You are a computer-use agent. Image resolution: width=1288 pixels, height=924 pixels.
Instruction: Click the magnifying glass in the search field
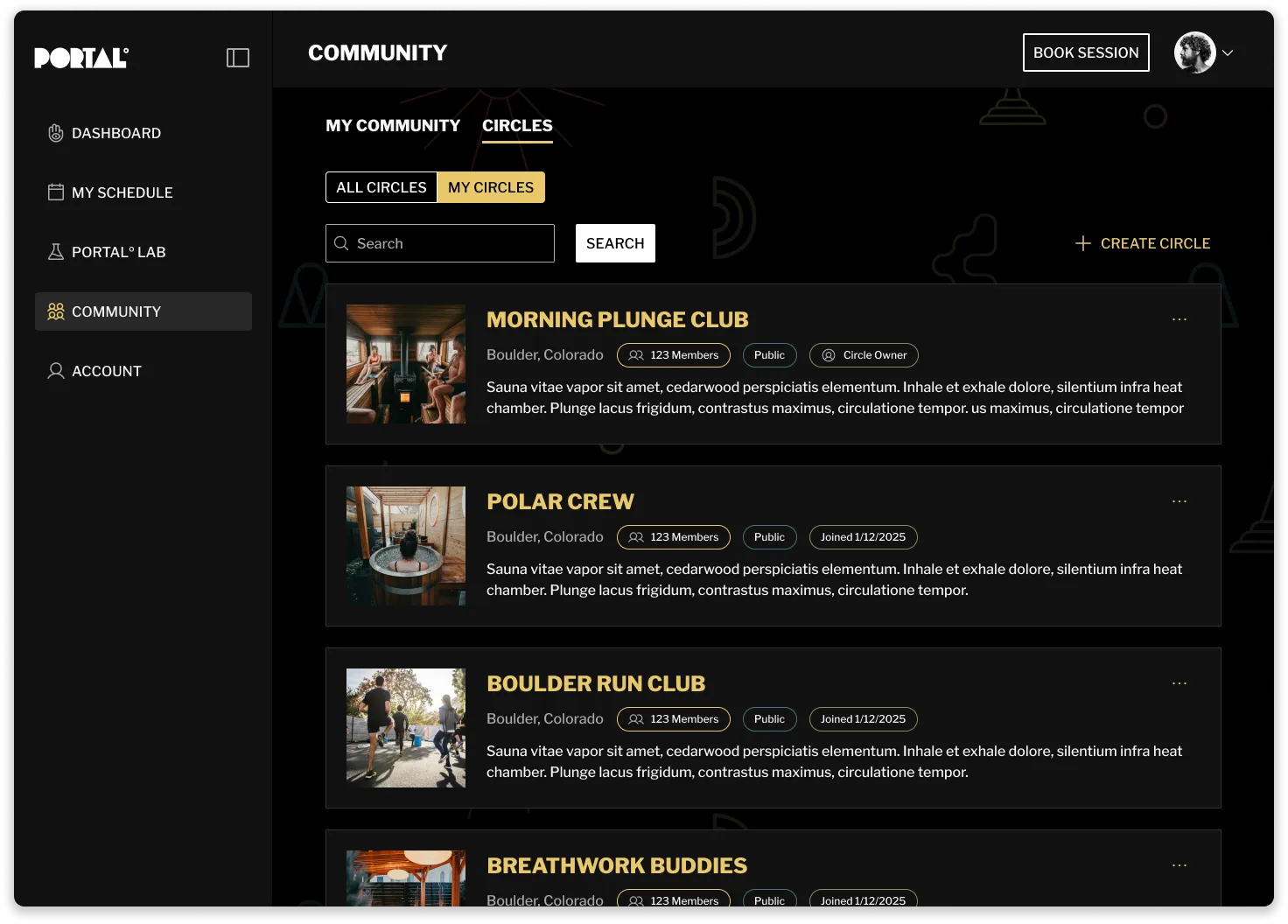point(342,243)
